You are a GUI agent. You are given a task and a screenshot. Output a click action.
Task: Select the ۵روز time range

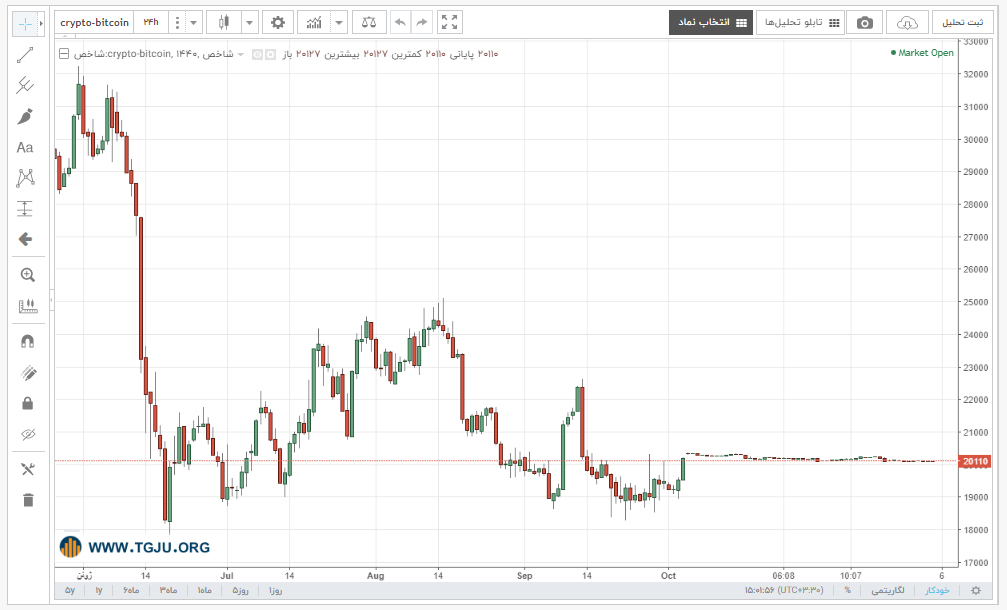click(x=240, y=590)
